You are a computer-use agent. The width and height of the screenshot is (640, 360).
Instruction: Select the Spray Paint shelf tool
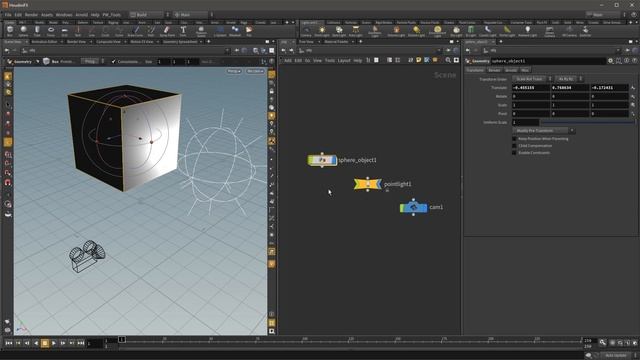click(167, 31)
